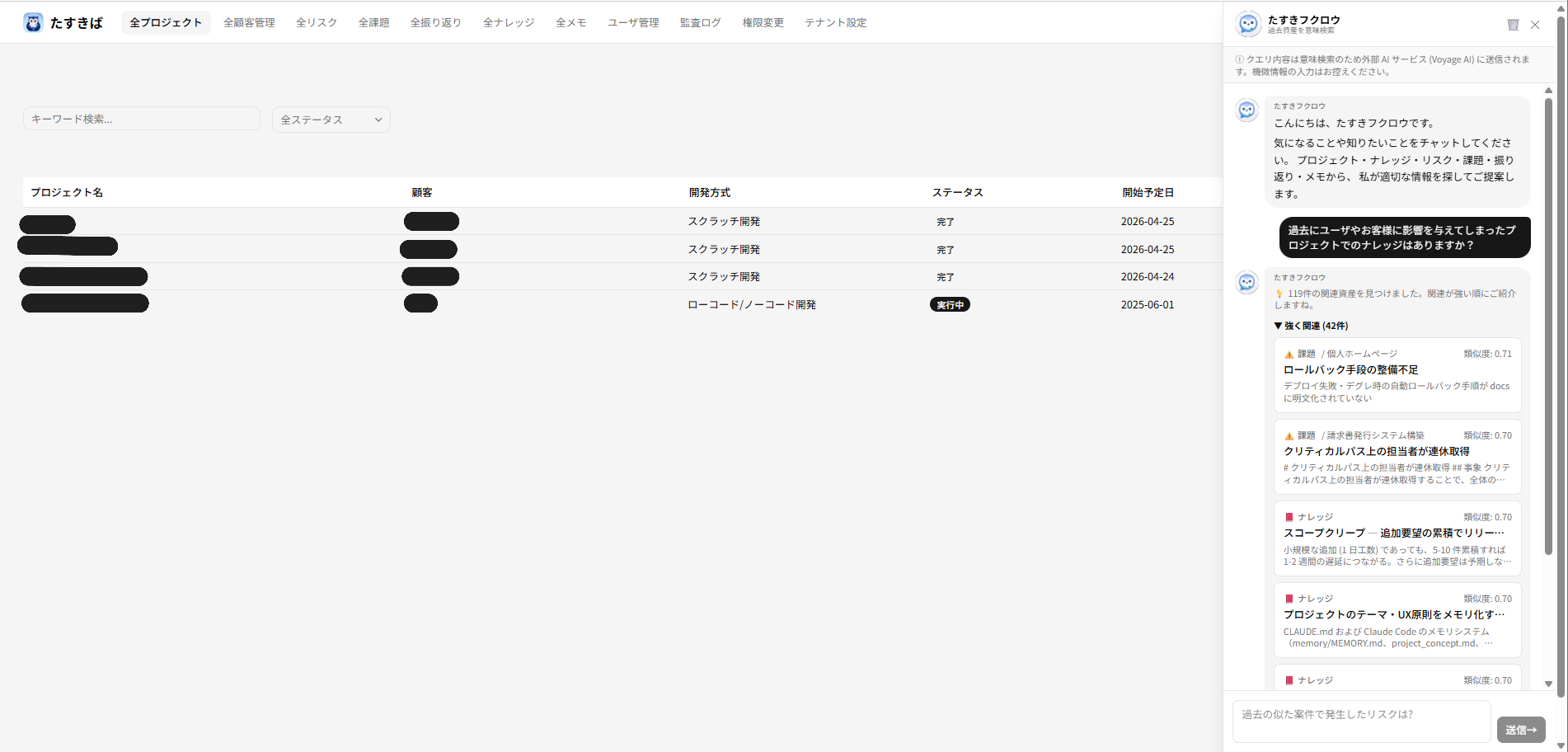Focus the chat message input field

point(1361,721)
